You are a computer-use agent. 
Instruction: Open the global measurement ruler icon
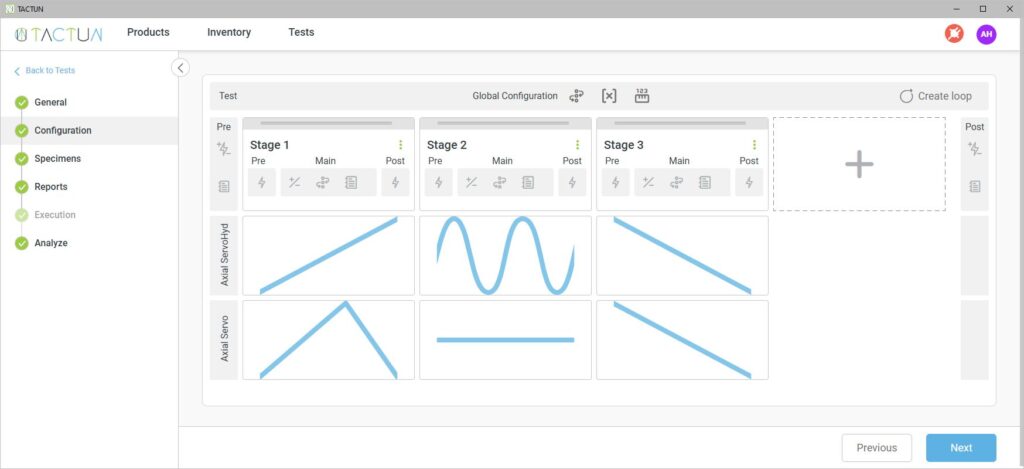click(x=641, y=96)
